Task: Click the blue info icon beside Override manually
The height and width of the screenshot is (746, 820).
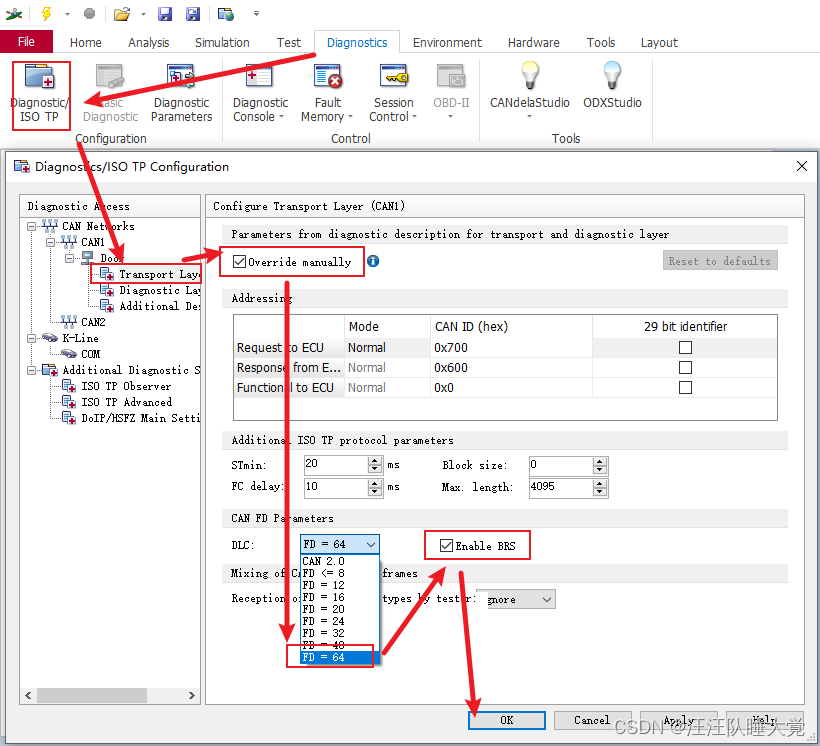Action: pos(373,261)
